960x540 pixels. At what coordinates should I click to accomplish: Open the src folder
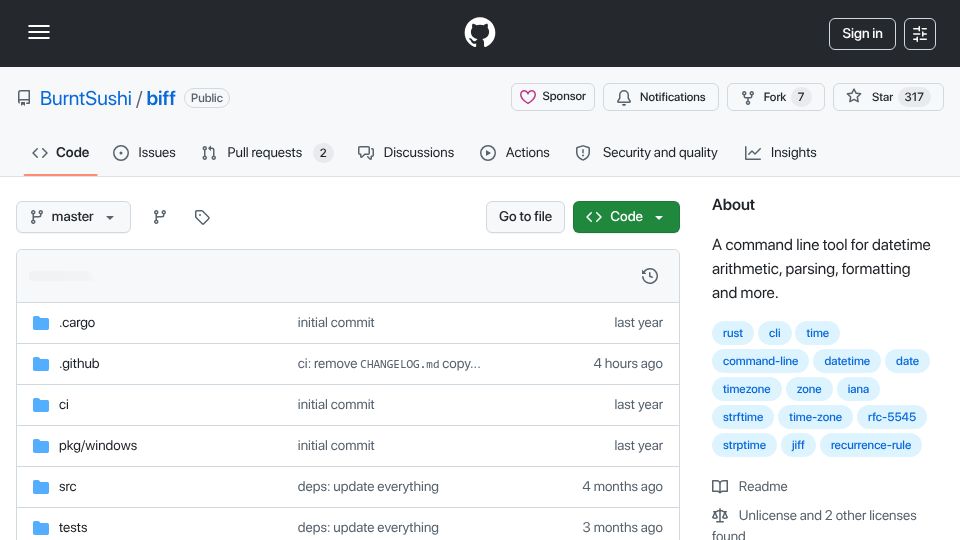click(67, 487)
